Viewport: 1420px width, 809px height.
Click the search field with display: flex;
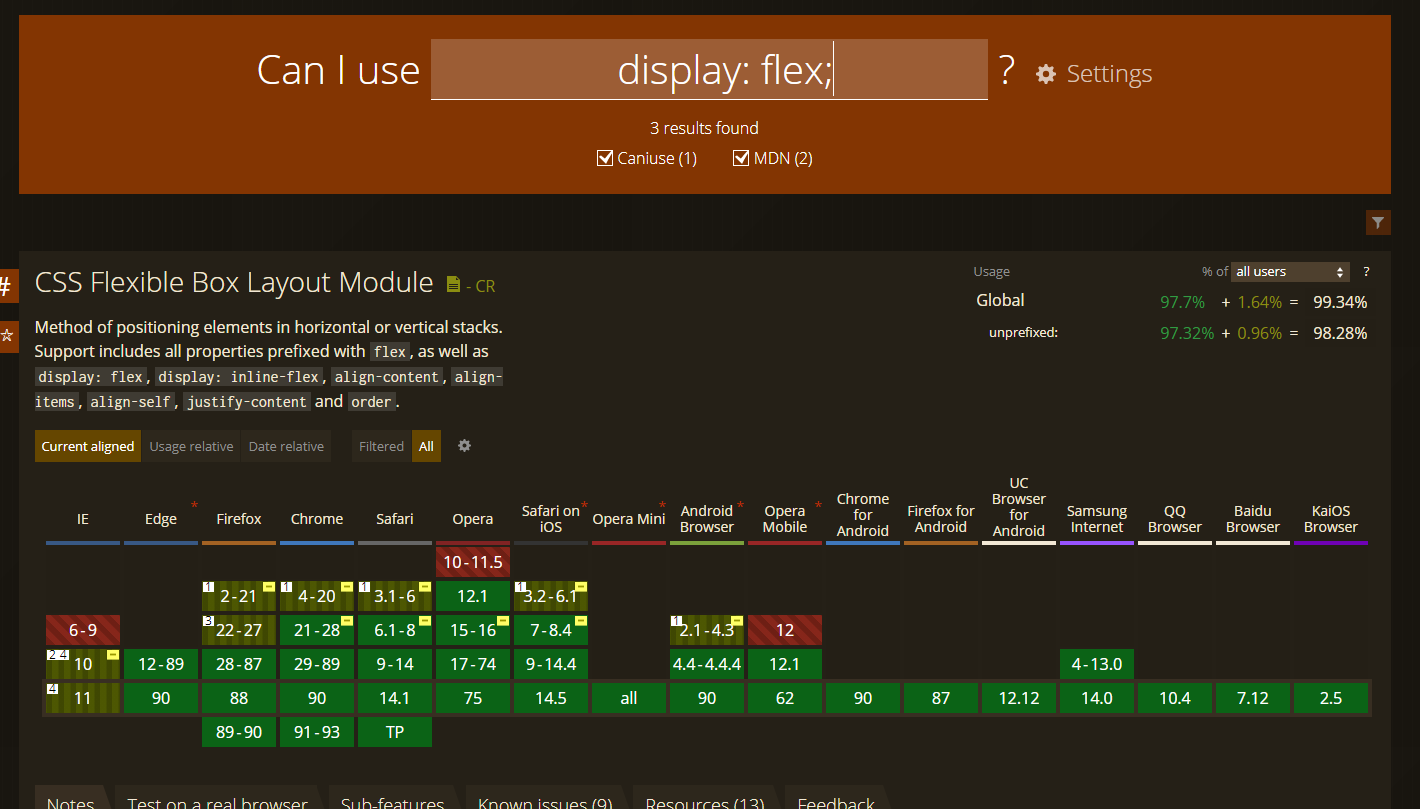click(x=709, y=69)
